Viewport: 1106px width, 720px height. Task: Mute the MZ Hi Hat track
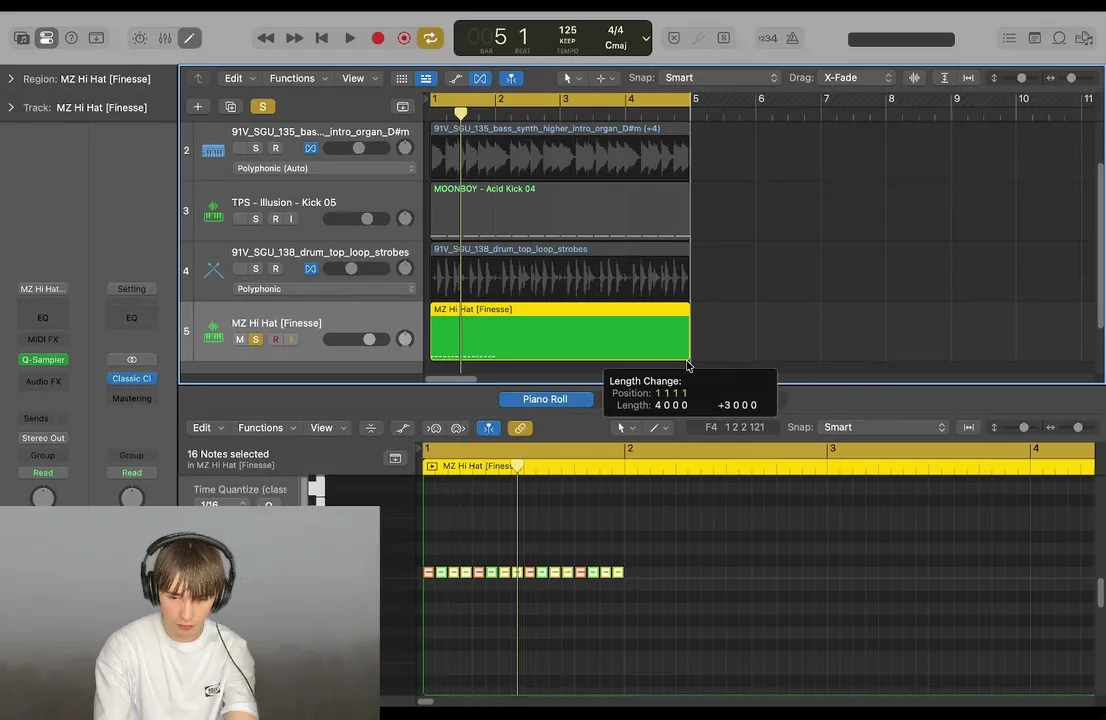tap(239, 340)
